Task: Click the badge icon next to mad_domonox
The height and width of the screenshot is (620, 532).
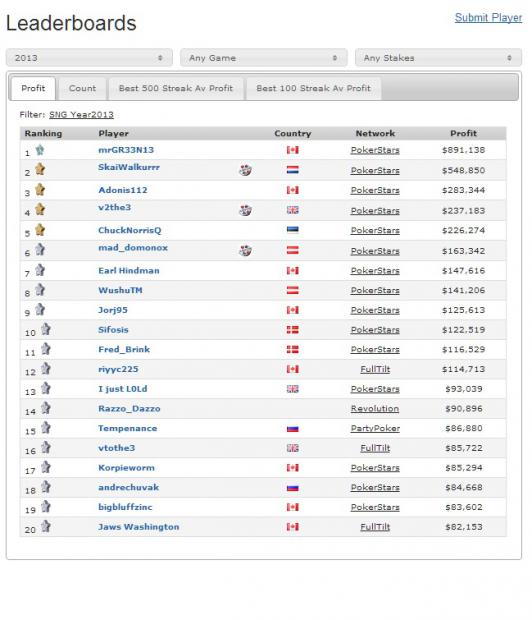Action: pos(245,250)
